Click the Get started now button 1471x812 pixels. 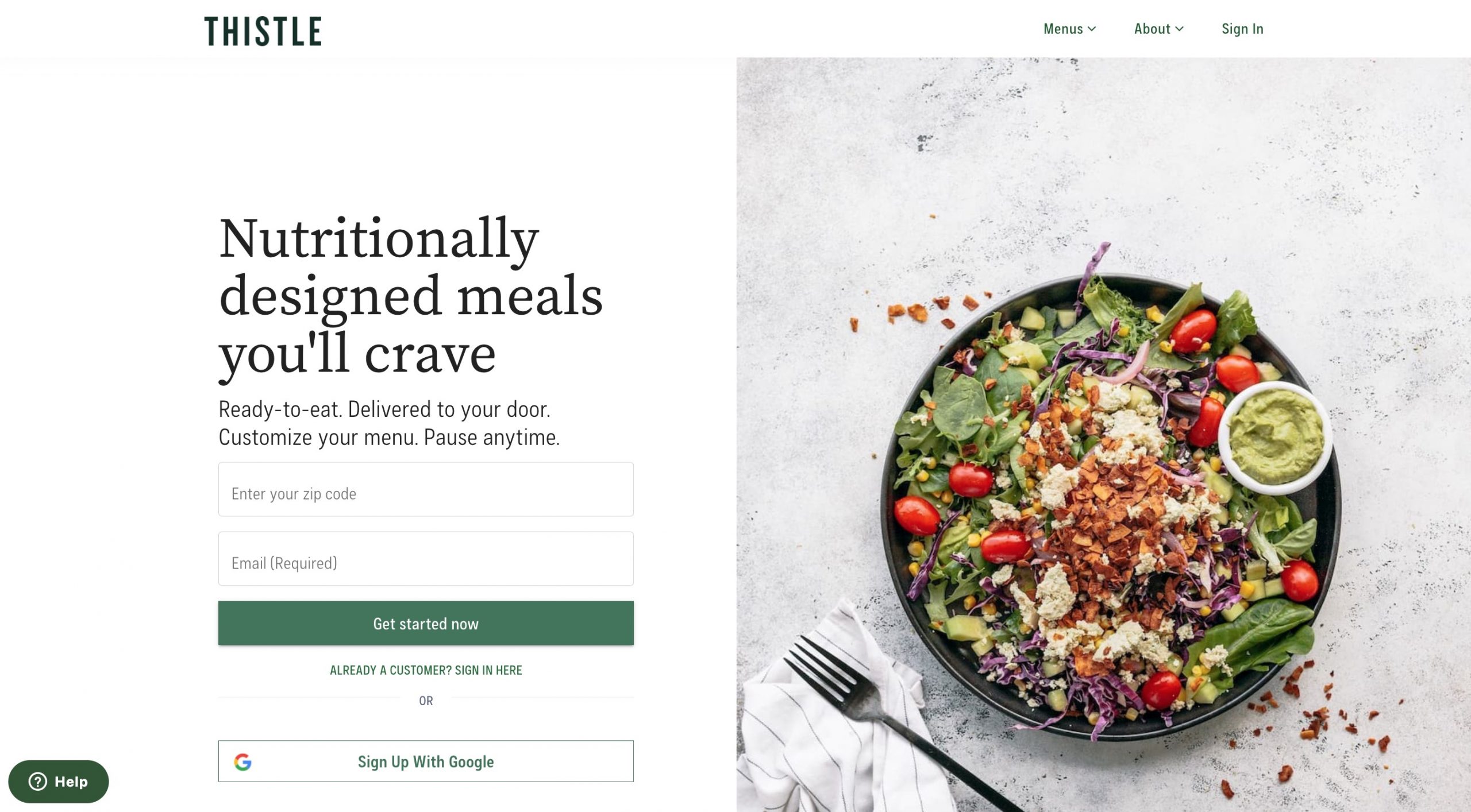pos(426,623)
